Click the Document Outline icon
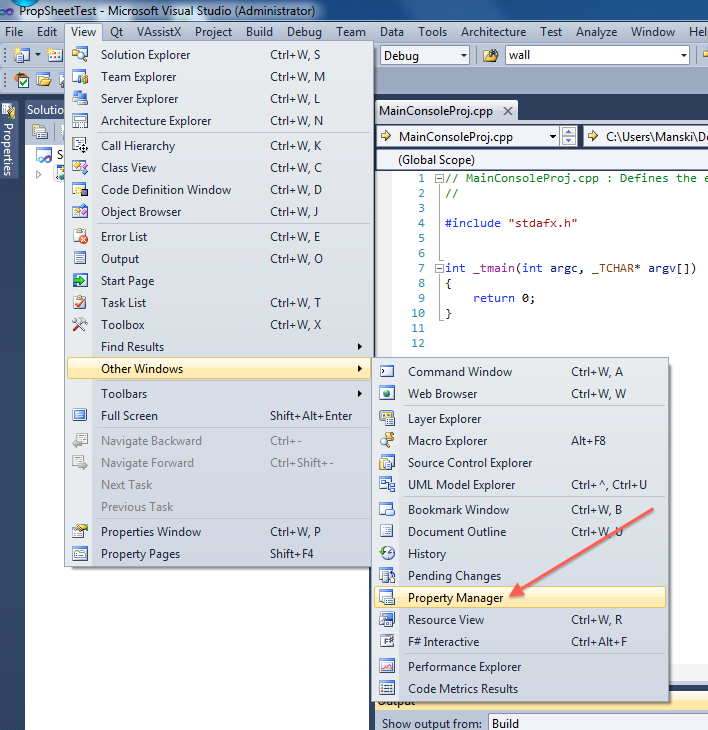Image resolution: width=708 pixels, height=730 pixels. coord(387,531)
